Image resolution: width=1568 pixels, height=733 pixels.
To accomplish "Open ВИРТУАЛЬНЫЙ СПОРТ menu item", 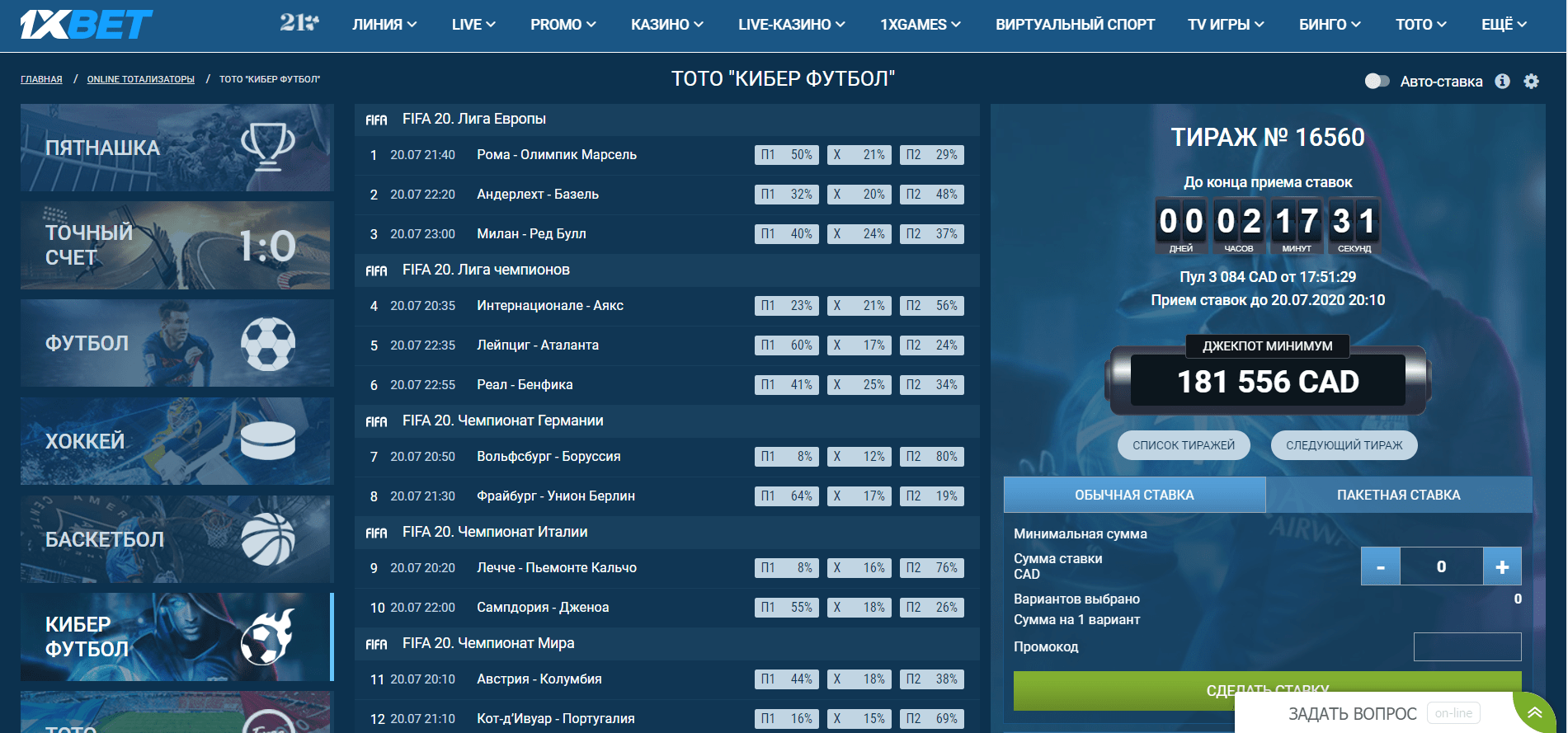I will click(1075, 25).
